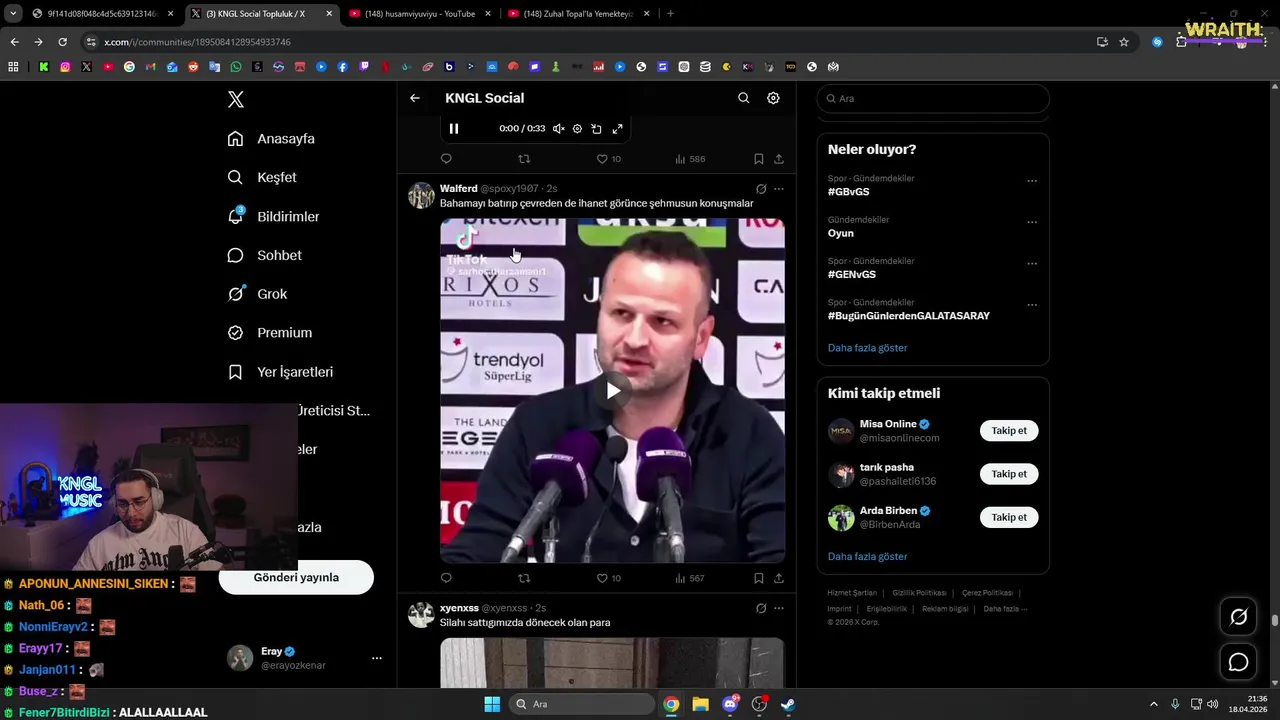Open more options on xyenxss's post

(779, 608)
